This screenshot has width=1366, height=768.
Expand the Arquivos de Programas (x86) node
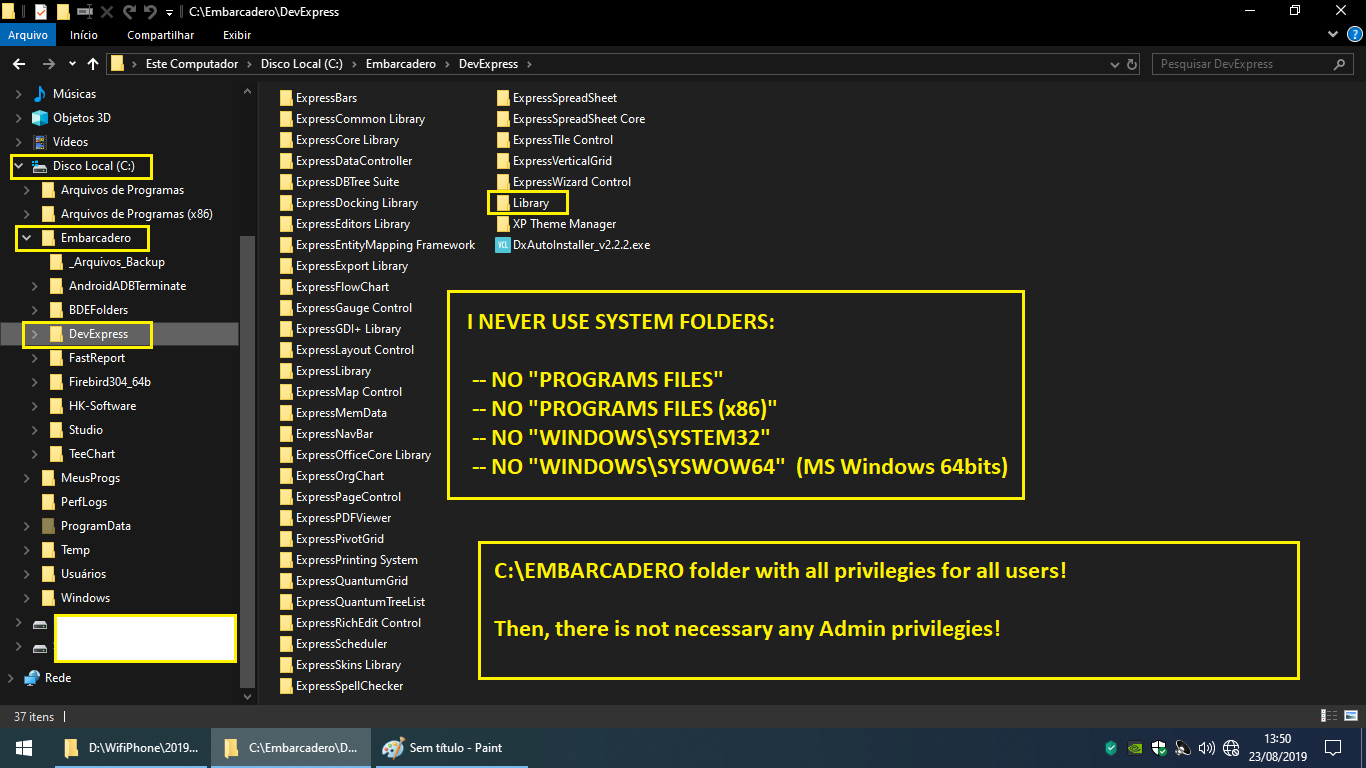click(x=27, y=214)
